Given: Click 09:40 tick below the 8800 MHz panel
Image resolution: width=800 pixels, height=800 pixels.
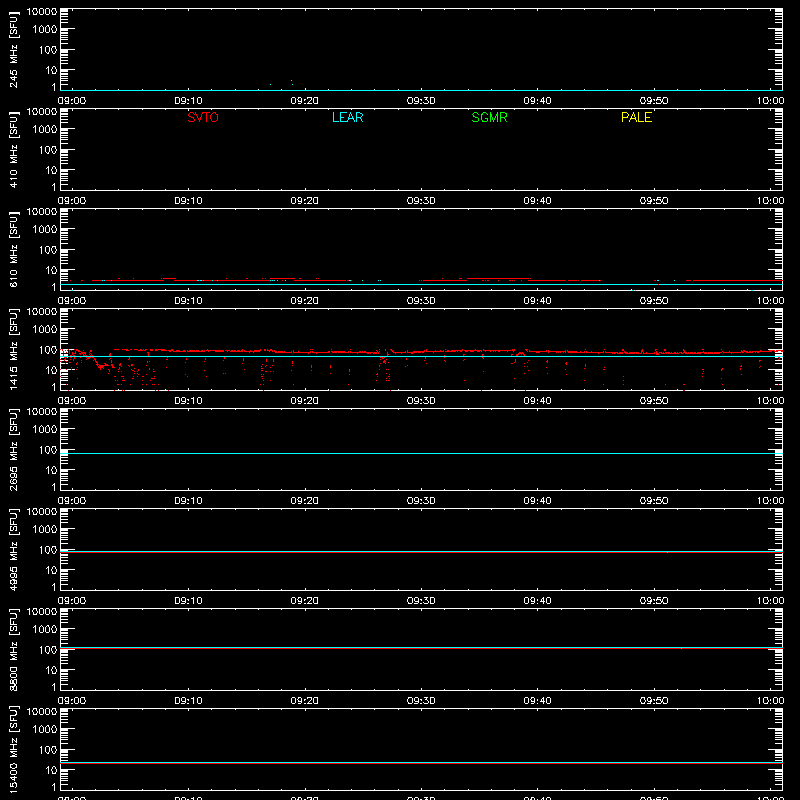Looking at the screenshot, I should (537, 701).
